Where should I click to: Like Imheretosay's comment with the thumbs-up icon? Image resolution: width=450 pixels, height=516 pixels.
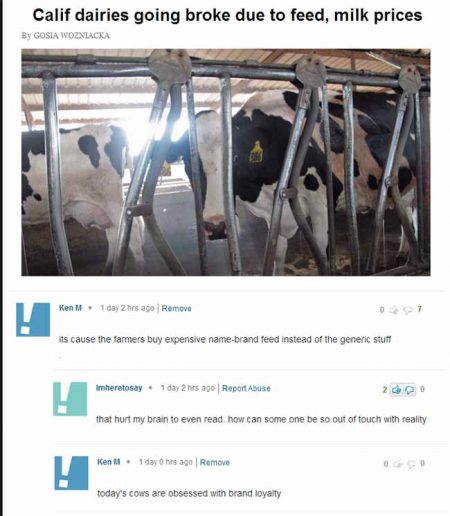tap(397, 389)
